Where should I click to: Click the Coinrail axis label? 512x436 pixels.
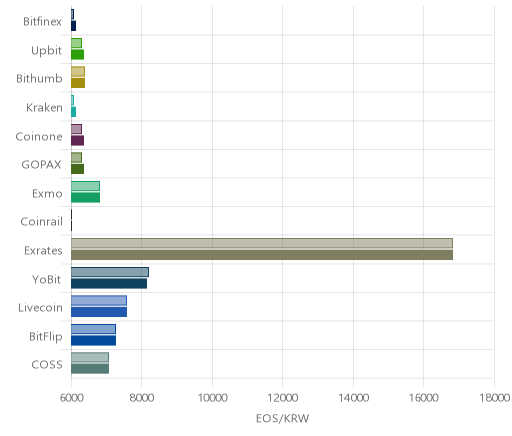(42, 222)
